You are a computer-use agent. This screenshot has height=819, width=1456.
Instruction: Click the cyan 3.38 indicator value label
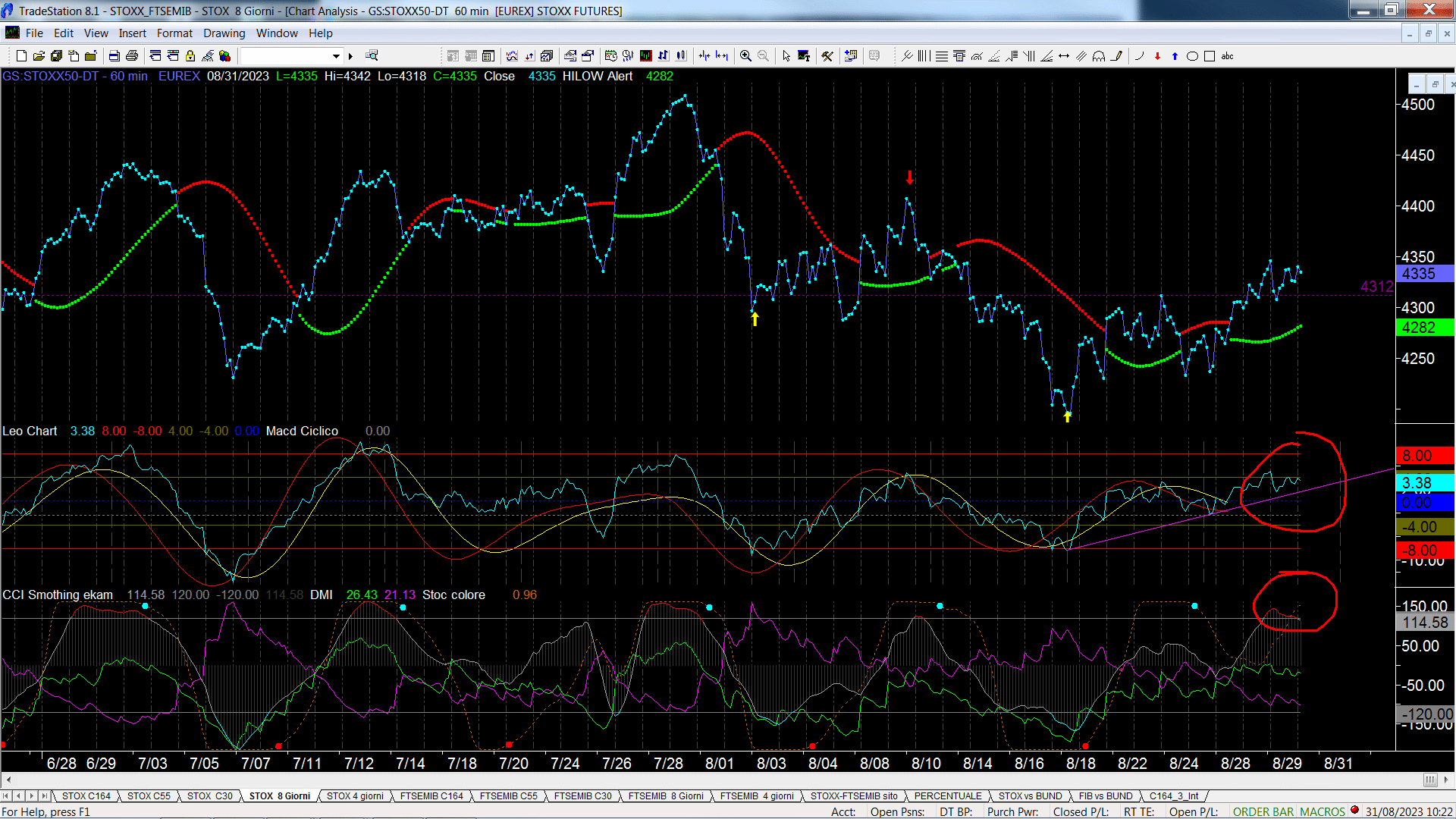[1424, 482]
